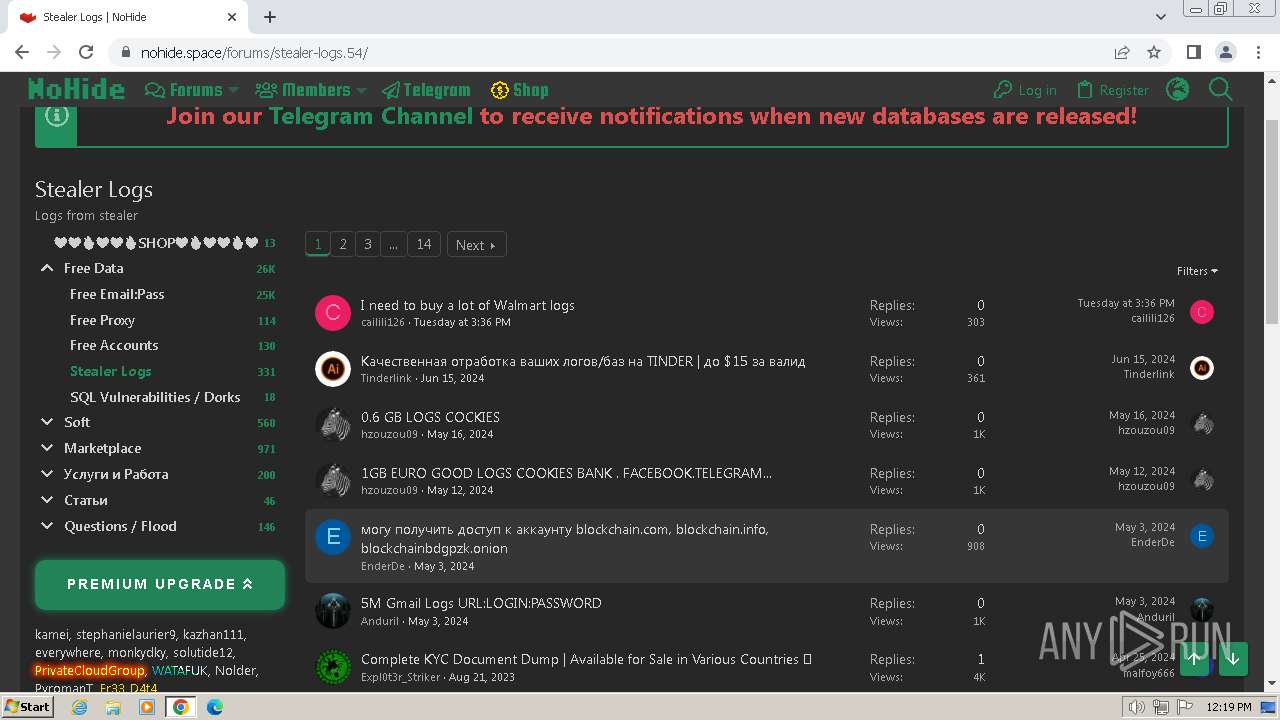This screenshot has width=1280, height=720.
Task: Click the PREMIUM UPGRADE button
Action: [160, 584]
